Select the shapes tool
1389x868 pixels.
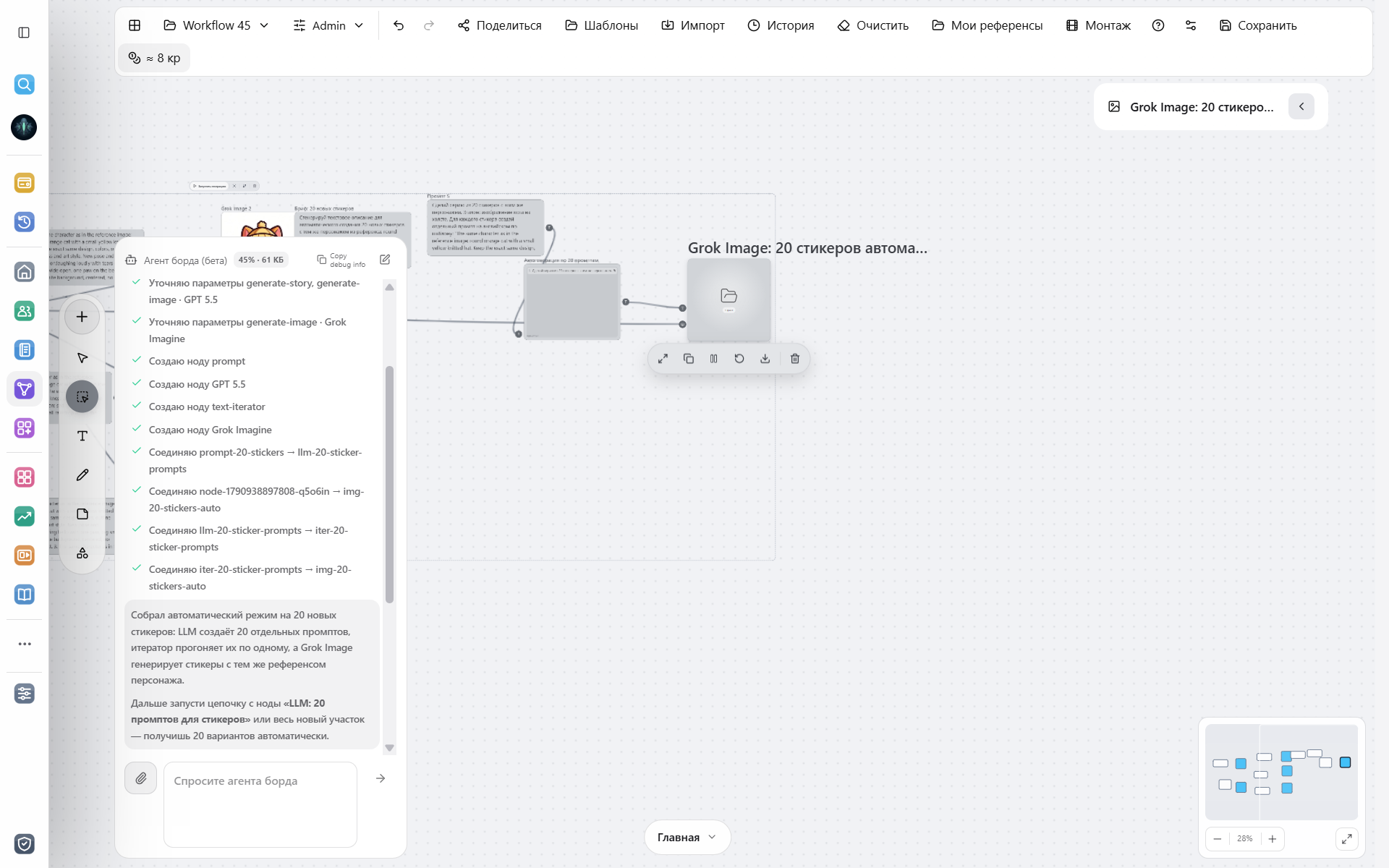[x=82, y=553]
